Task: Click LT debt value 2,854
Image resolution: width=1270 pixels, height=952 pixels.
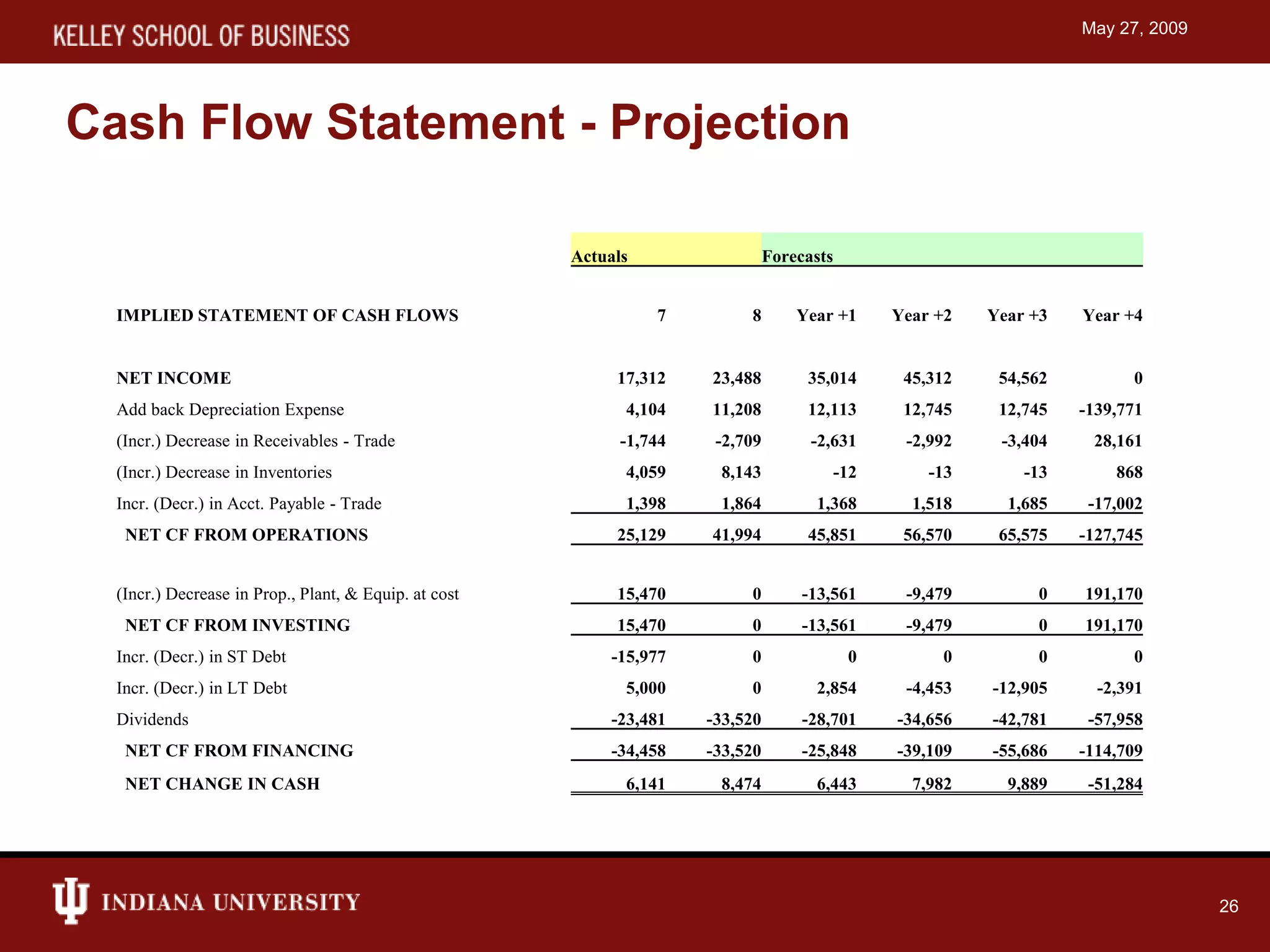Action: [x=837, y=689]
